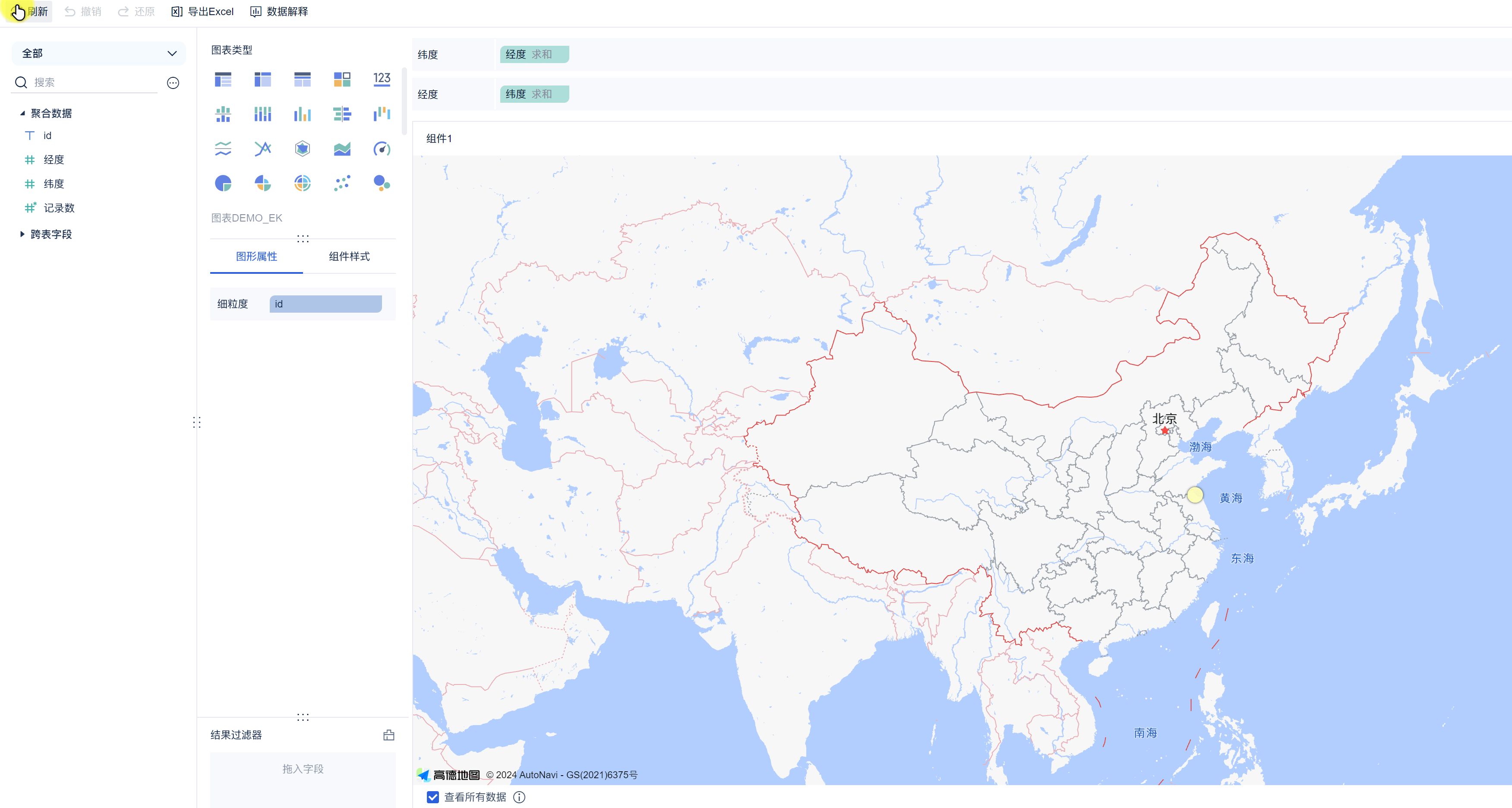Click the yellow data point on map

[x=1195, y=495]
